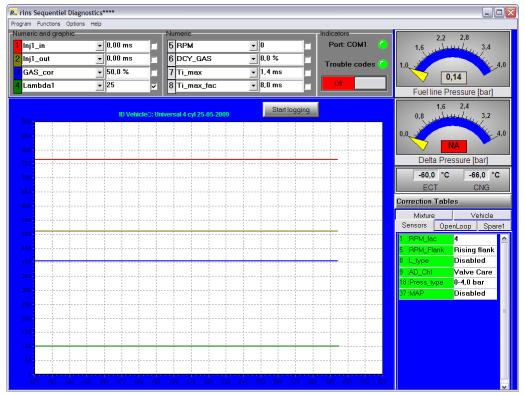
Task: Click the Delta Pressure gauge
Action: (453, 127)
